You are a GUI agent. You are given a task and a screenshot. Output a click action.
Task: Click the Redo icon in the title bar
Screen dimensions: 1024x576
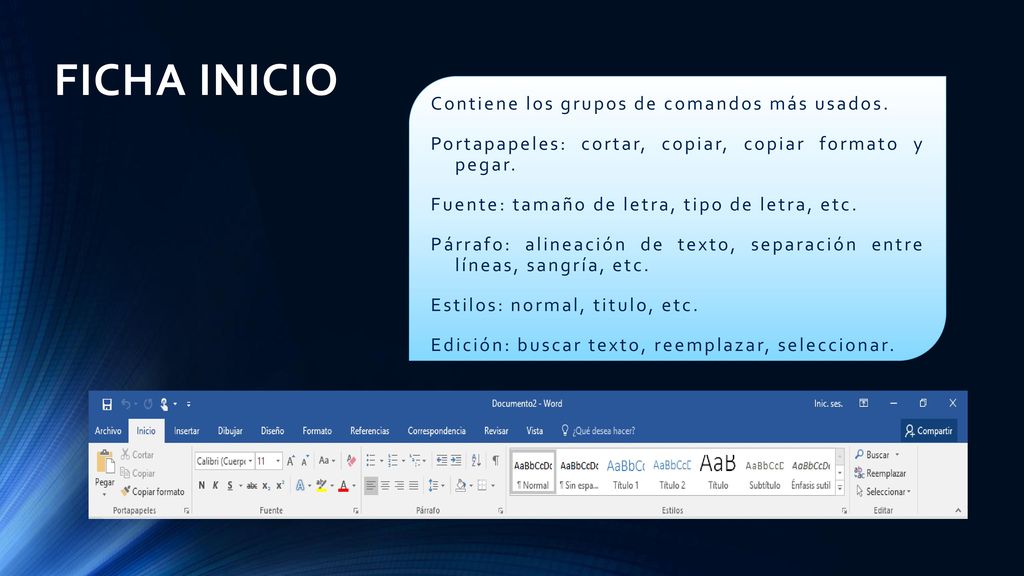(x=148, y=404)
